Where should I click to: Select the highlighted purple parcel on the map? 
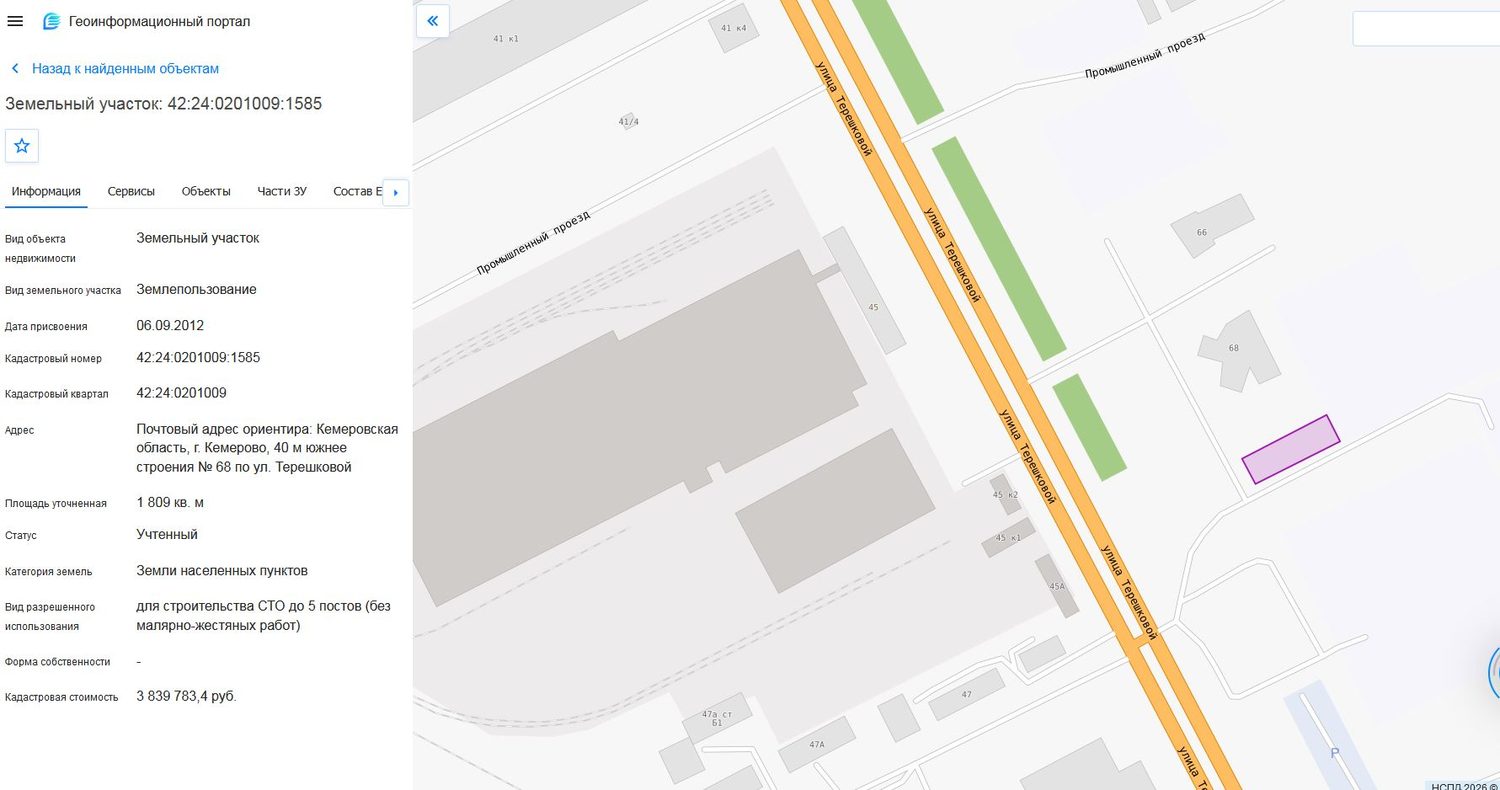tap(1291, 449)
